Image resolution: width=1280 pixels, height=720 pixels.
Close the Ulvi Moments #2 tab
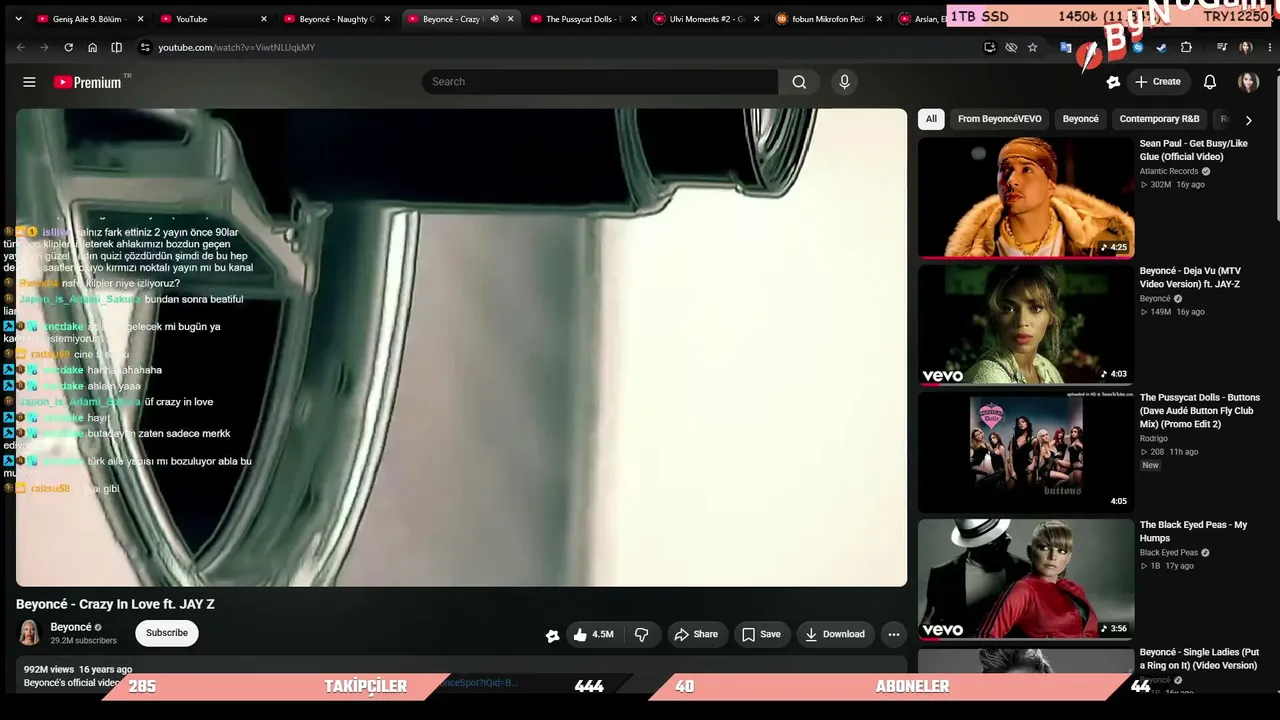pyautogui.click(x=756, y=19)
